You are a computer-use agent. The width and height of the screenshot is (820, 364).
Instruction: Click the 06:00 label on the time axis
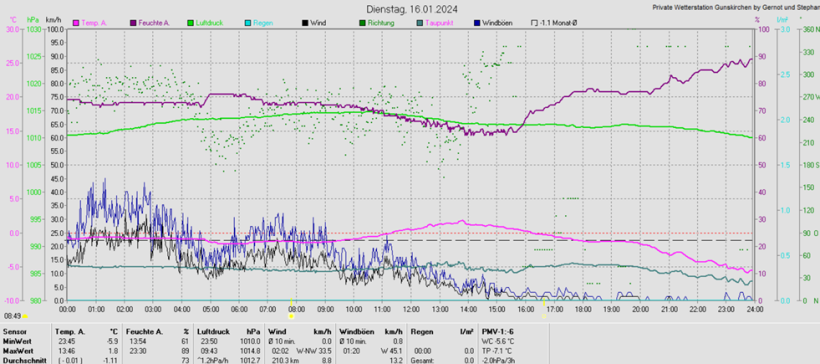pyautogui.click(x=239, y=309)
